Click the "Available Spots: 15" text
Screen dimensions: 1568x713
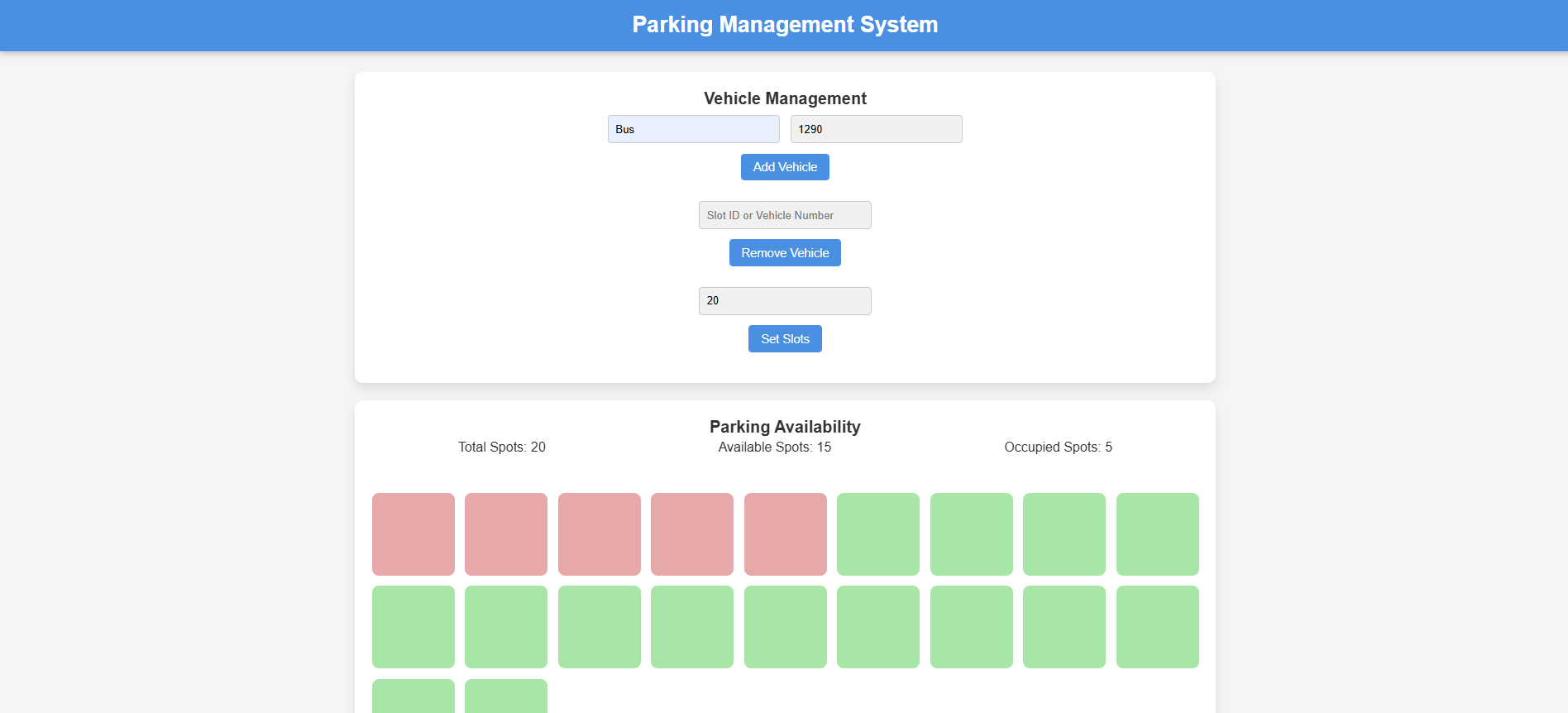point(775,447)
